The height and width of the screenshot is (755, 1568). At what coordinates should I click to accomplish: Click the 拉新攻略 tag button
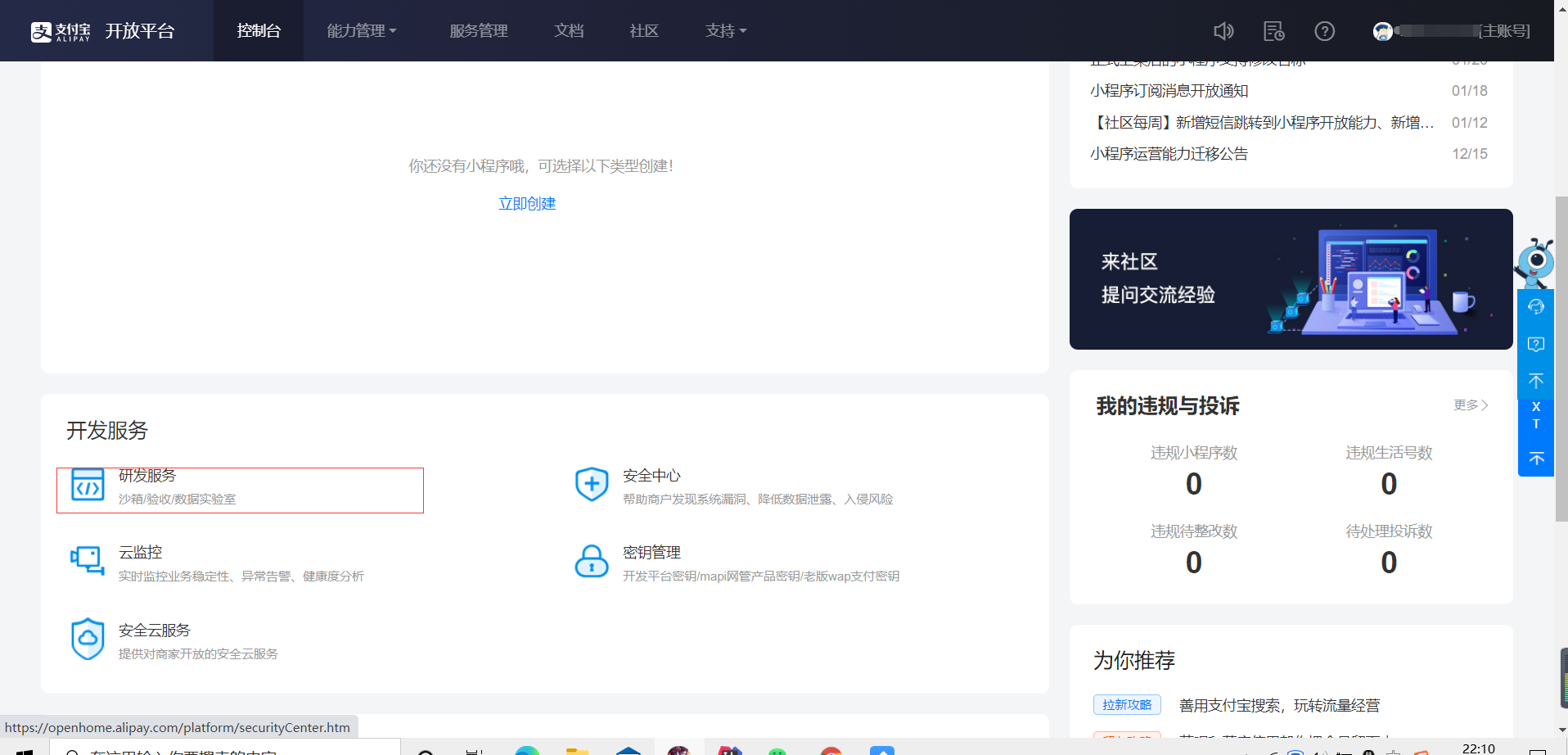tap(1127, 704)
